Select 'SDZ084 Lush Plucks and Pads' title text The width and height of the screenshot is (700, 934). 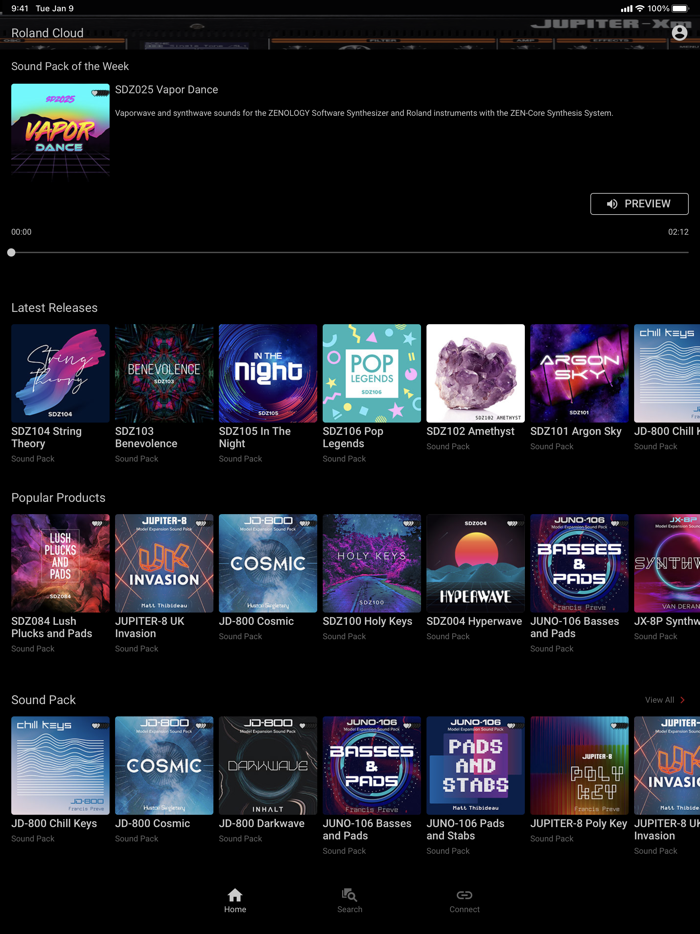[x=52, y=627]
